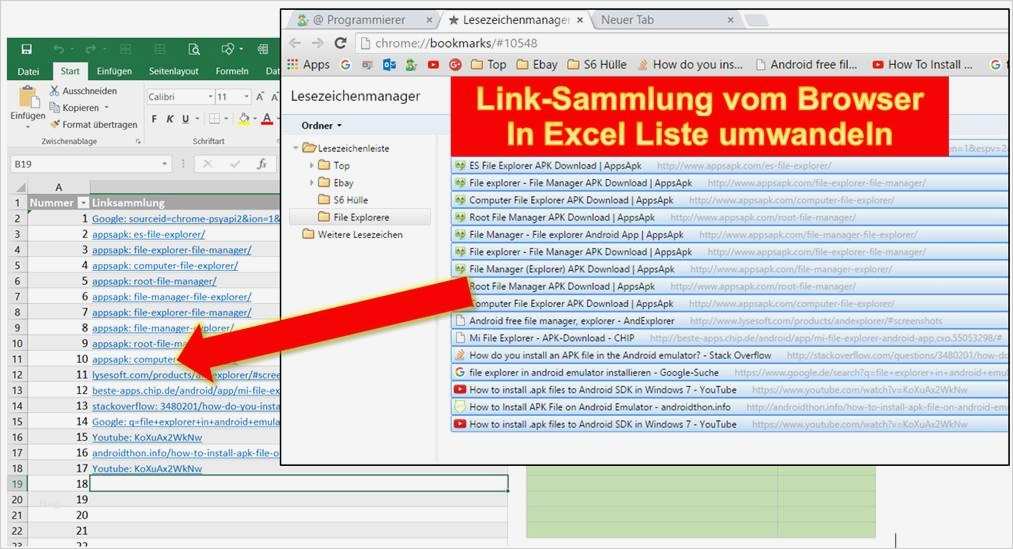Click the Undo arrow in Excel

tap(58, 49)
